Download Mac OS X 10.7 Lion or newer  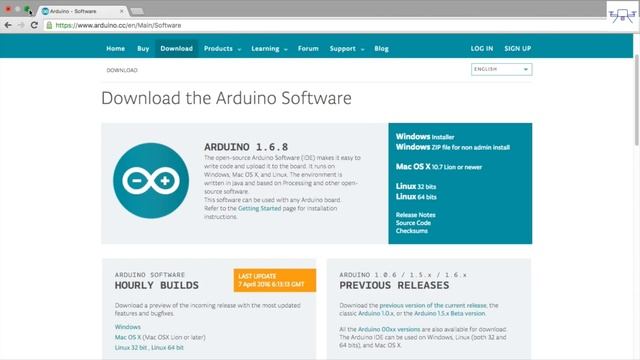click(x=439, y=167)
